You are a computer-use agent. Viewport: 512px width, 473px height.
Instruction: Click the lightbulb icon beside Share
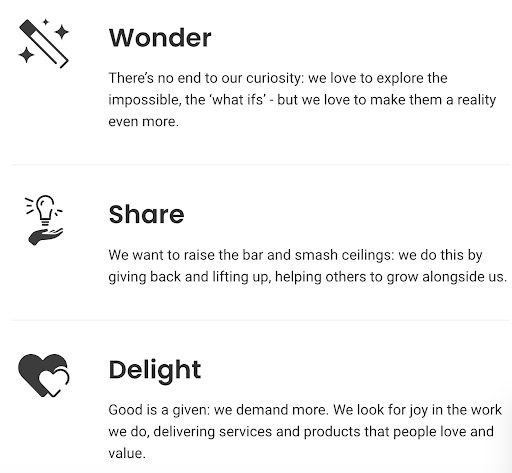pyautogui.click(x=44, y=209)
